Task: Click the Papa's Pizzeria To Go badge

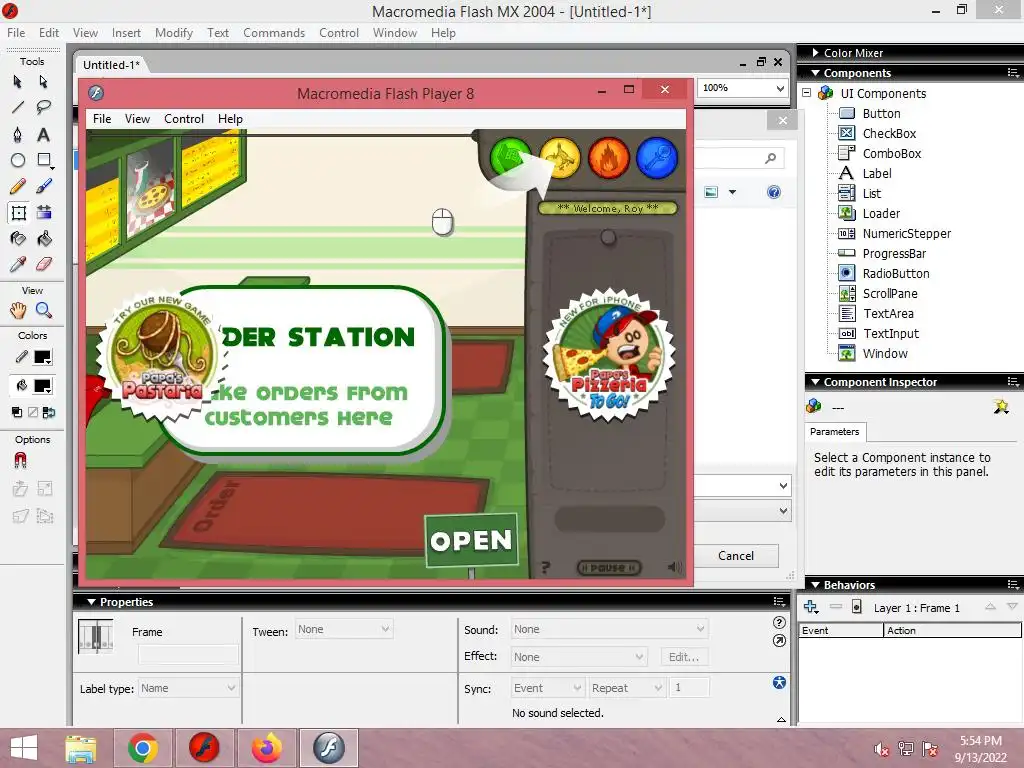Action: click(x=609, y=355)
